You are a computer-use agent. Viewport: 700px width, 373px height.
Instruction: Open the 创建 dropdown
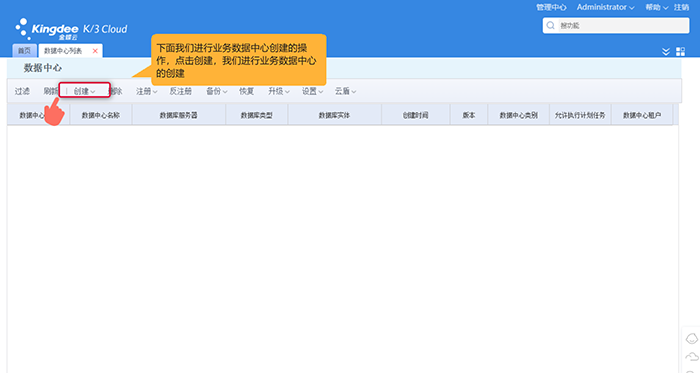pos(84,91)
